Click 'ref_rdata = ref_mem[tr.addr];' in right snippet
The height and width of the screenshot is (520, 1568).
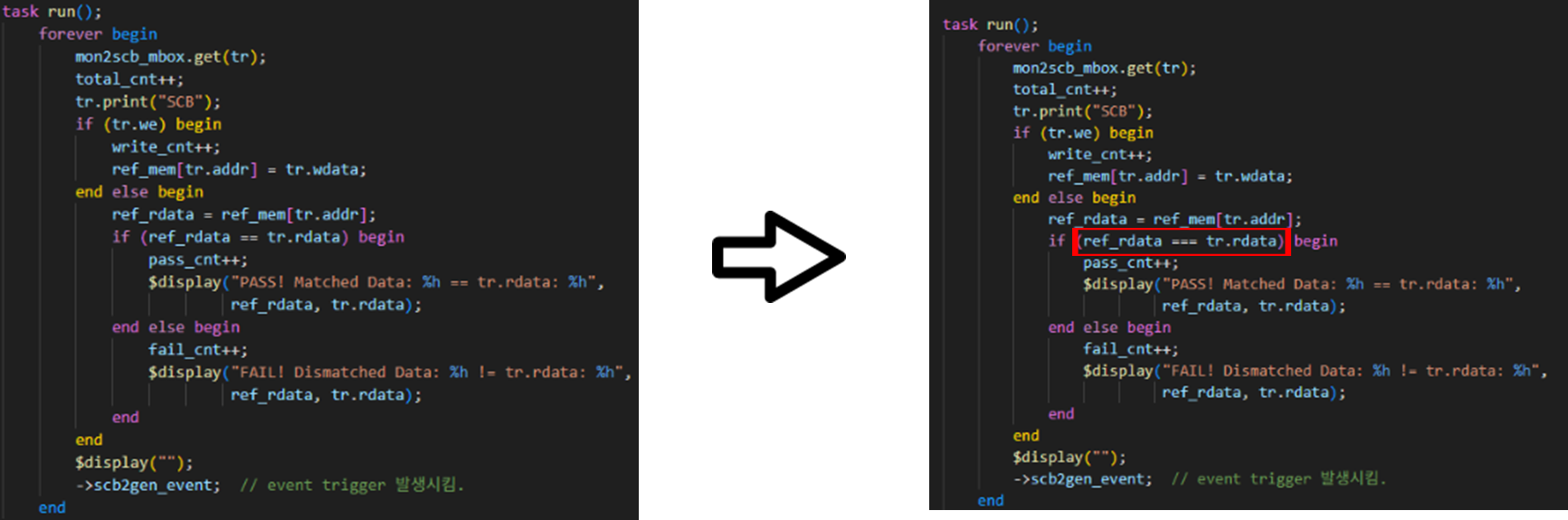[x=1174, y=220]
